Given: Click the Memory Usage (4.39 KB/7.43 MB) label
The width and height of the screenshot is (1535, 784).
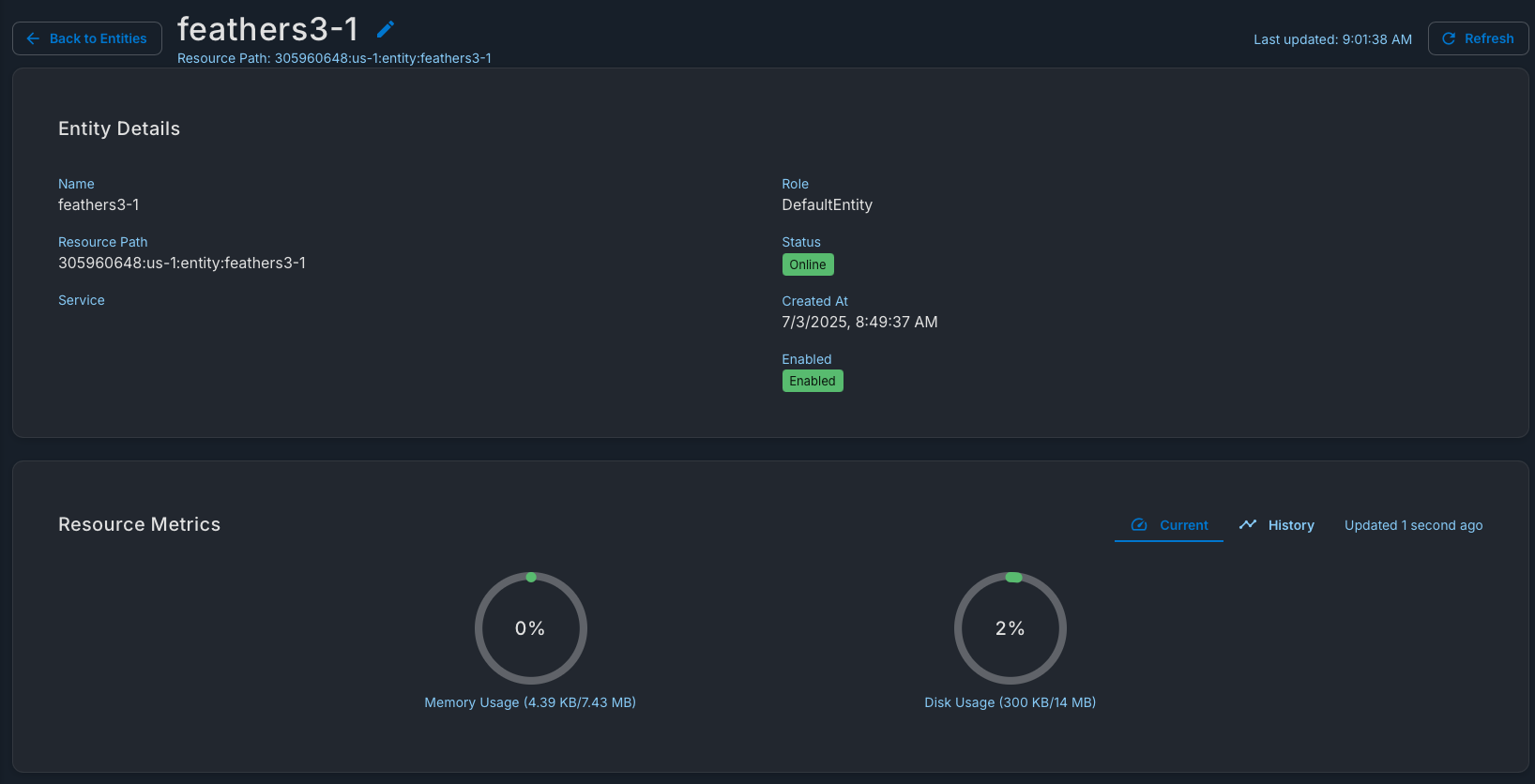Looking at the screenshot, I should tap(530, 702).
